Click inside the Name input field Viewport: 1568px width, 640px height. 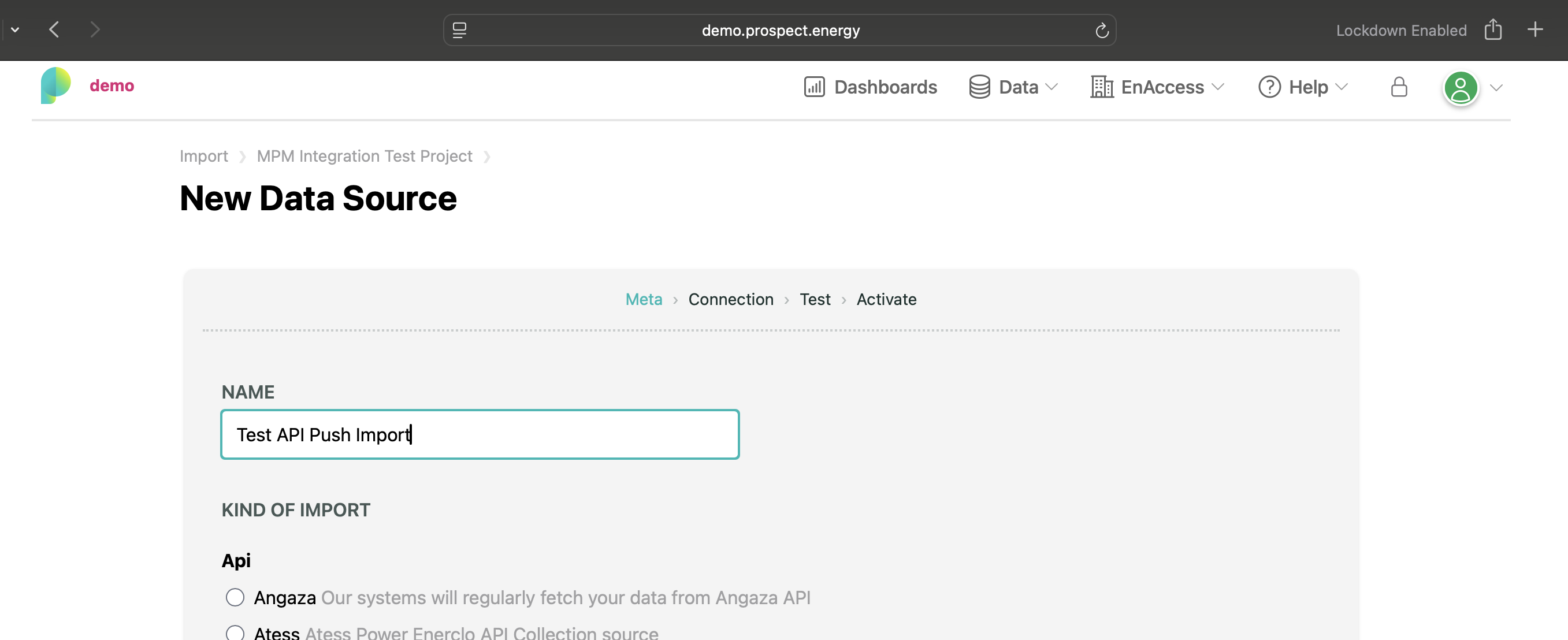coord(480,434)
